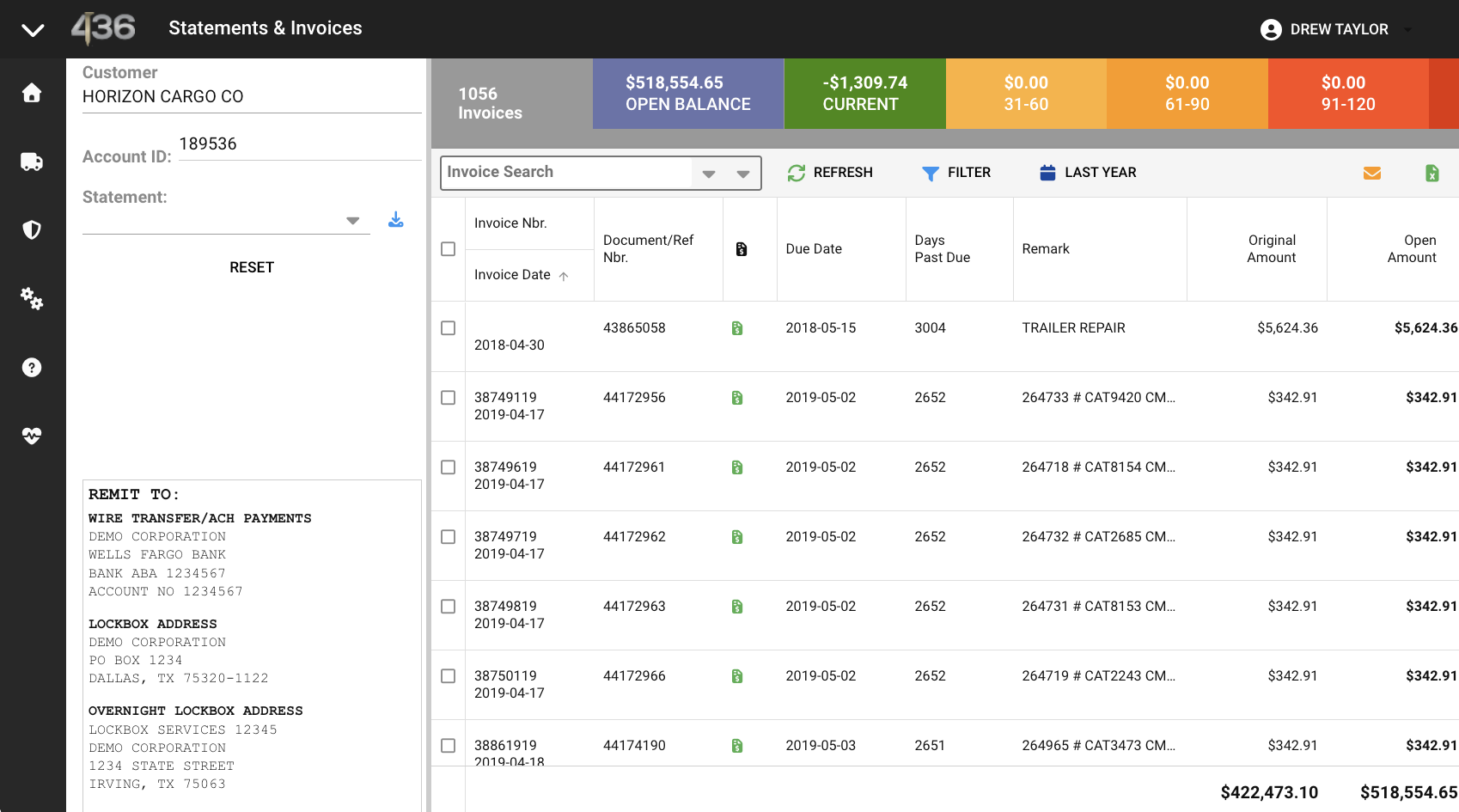1459x812 pixels.
Task: Email invoices using the orange envelope icon
Action: tap(1372, 173)
